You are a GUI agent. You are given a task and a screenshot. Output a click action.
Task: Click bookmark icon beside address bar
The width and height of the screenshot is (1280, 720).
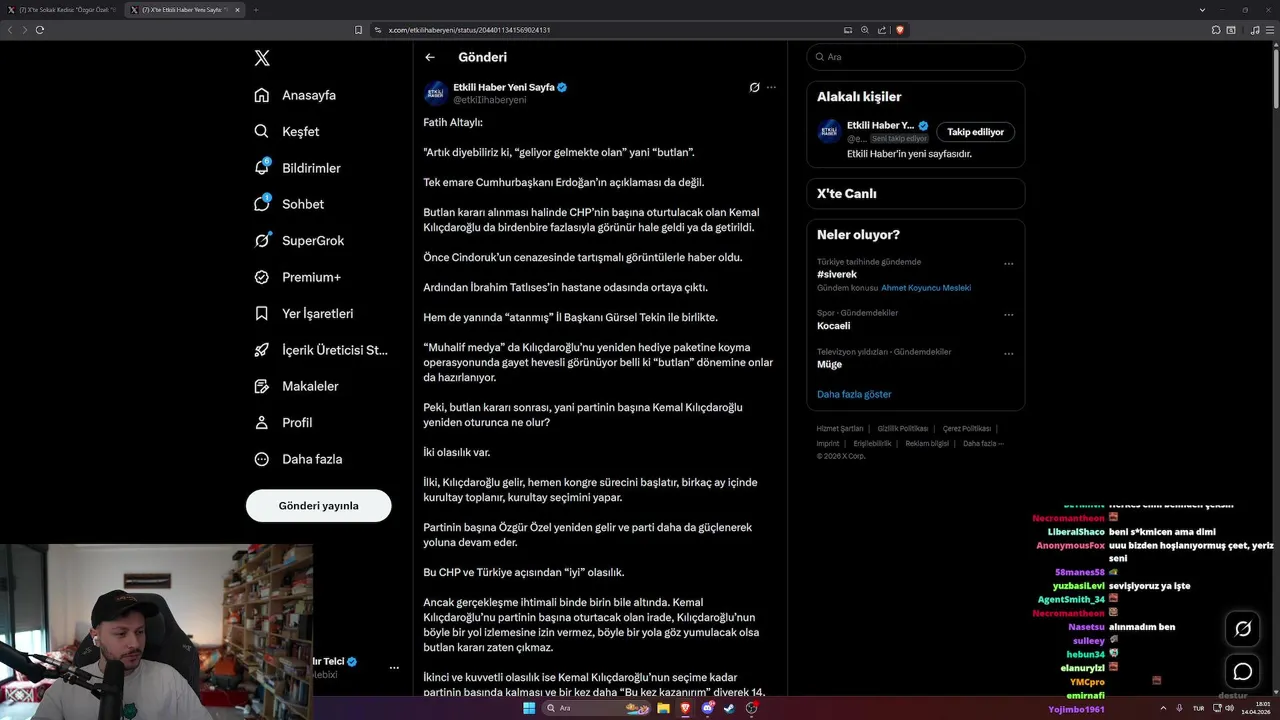tap(358, 30)
